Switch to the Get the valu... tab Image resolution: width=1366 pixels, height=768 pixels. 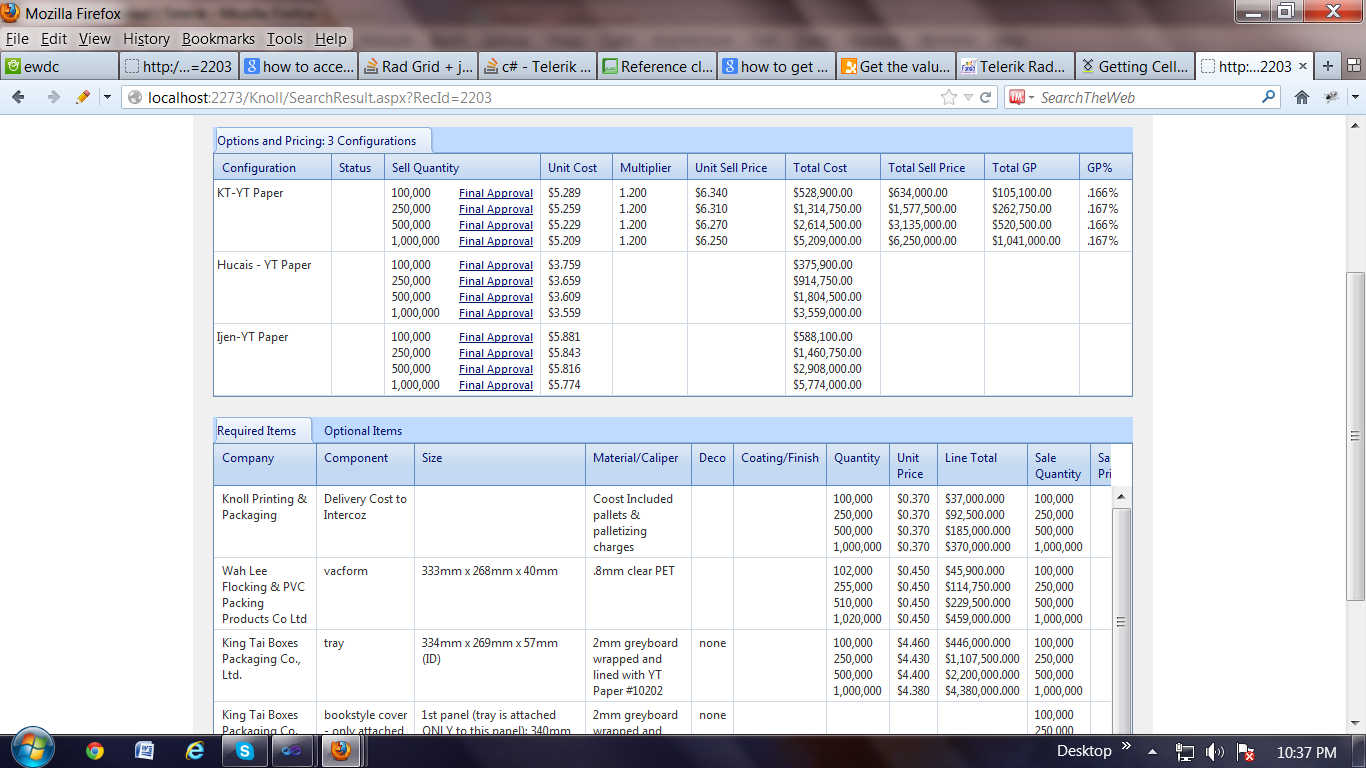coord(895,66)
